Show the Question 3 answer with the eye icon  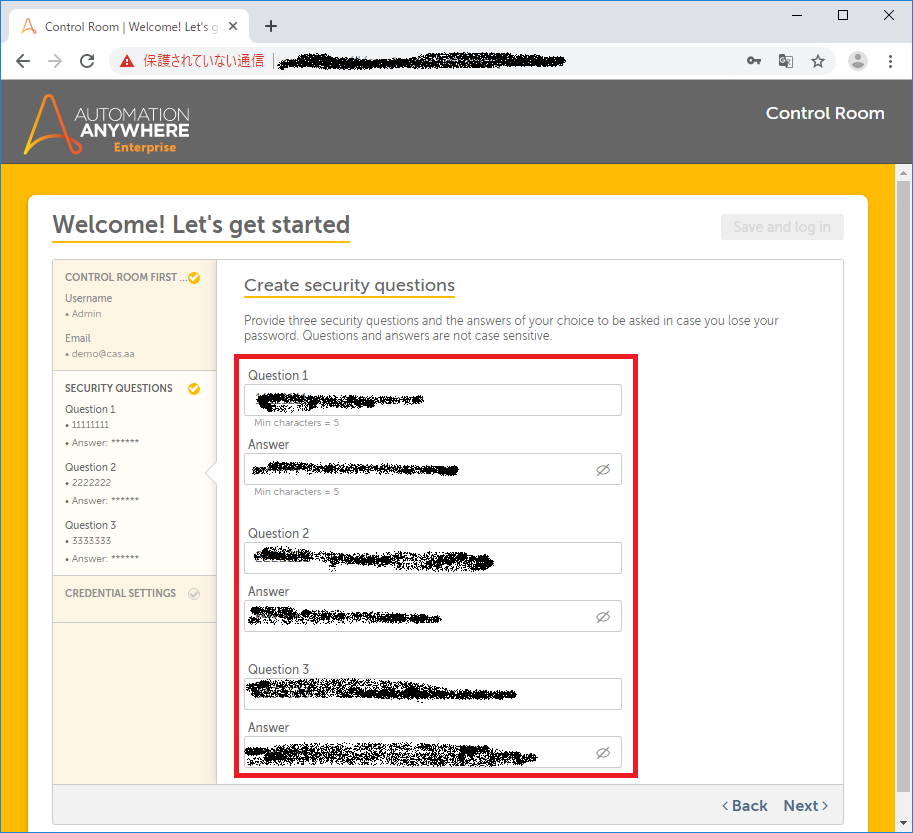[x=603, y=753]
